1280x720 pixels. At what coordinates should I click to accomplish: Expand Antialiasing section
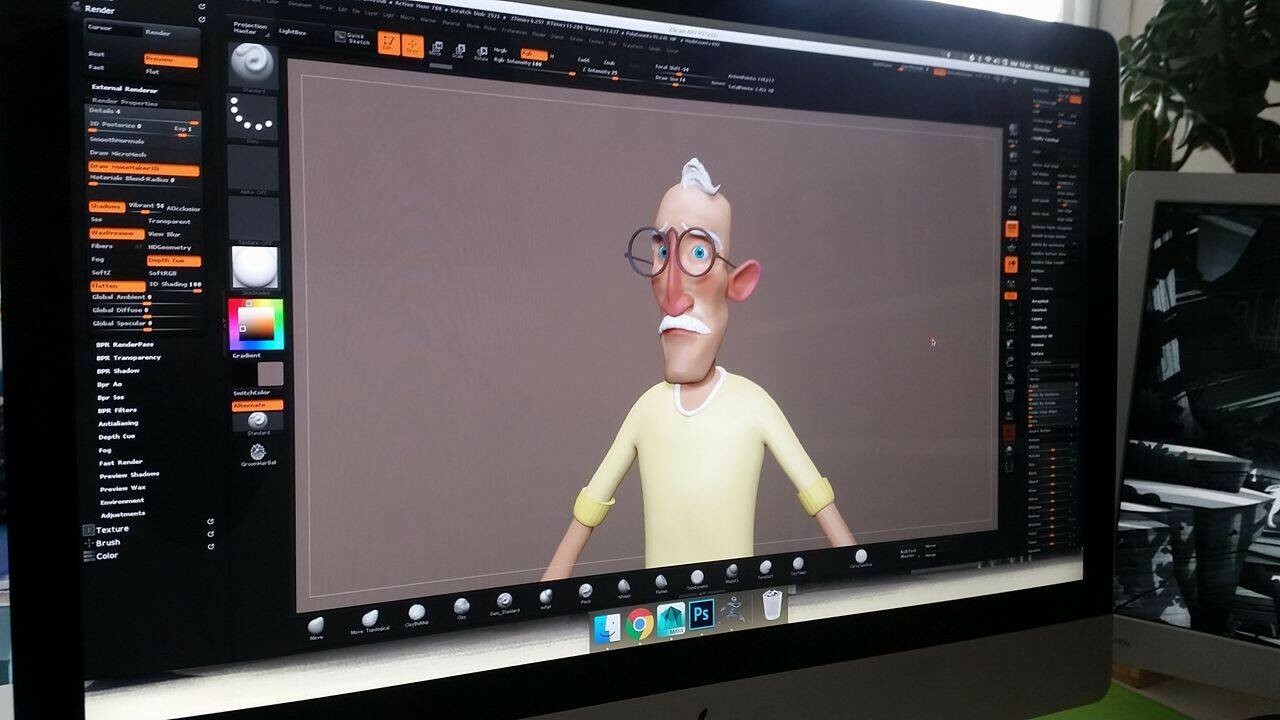tap(118, 423)
